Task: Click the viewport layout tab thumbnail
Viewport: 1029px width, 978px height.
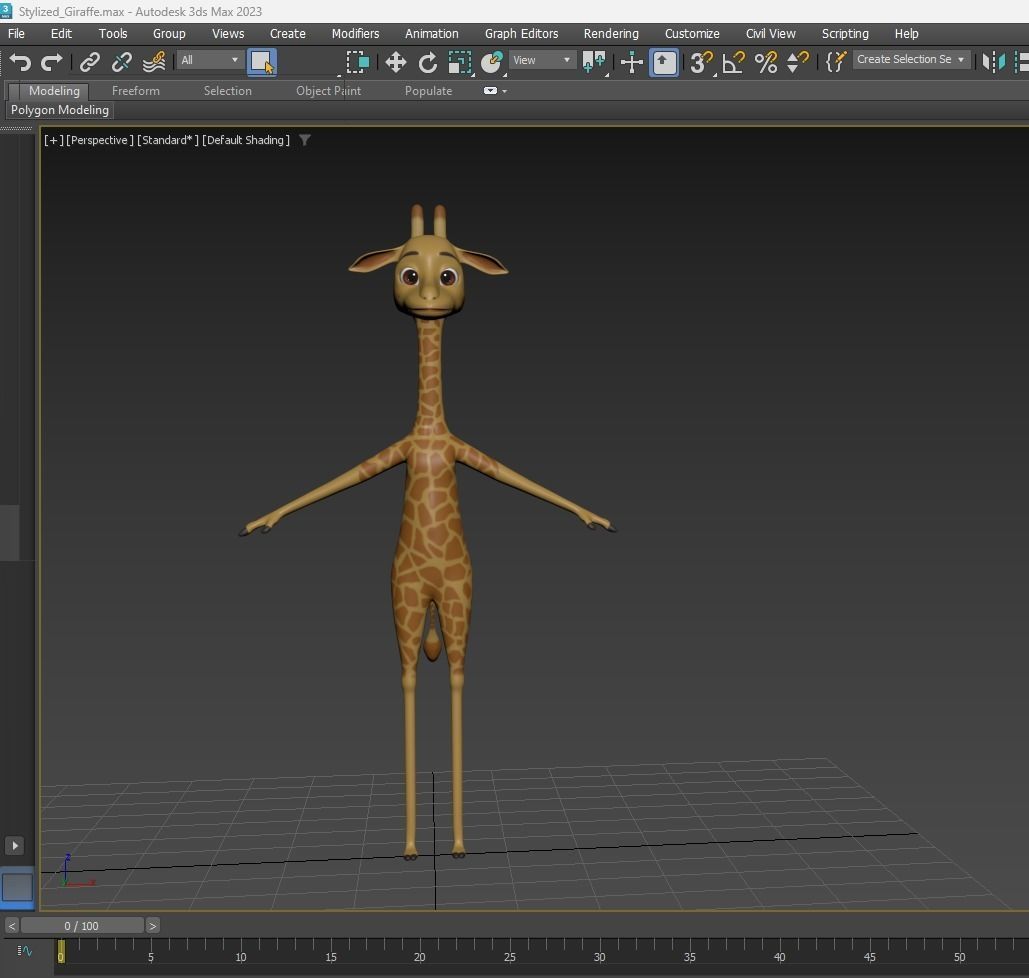Action: pyautogui.click(x=17, y=887)
